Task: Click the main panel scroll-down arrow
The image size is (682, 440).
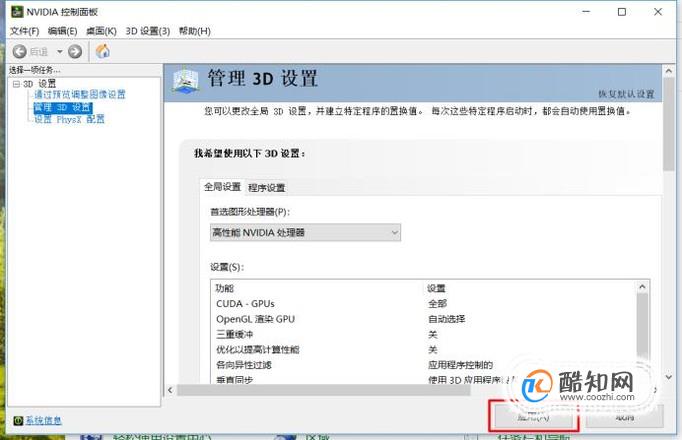Action: [x=669, y=377]
